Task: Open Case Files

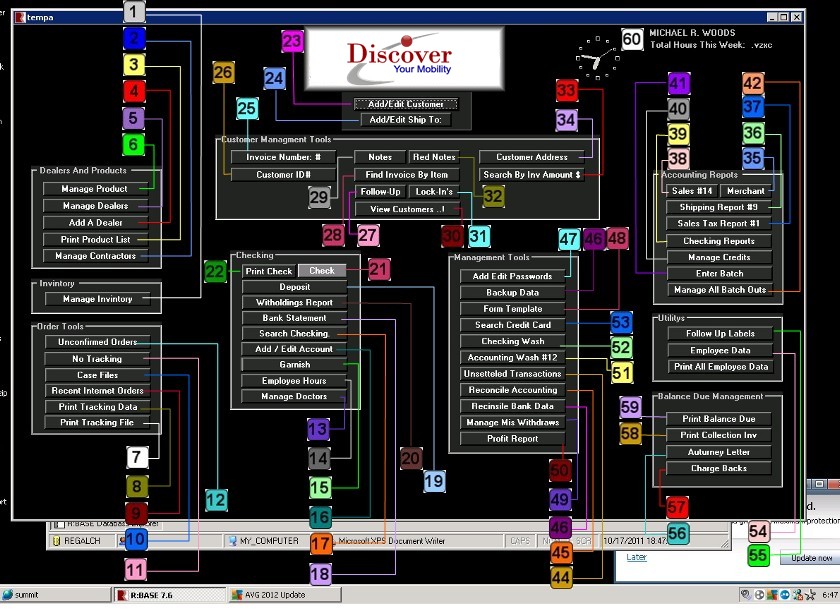Action: [98, 375]
